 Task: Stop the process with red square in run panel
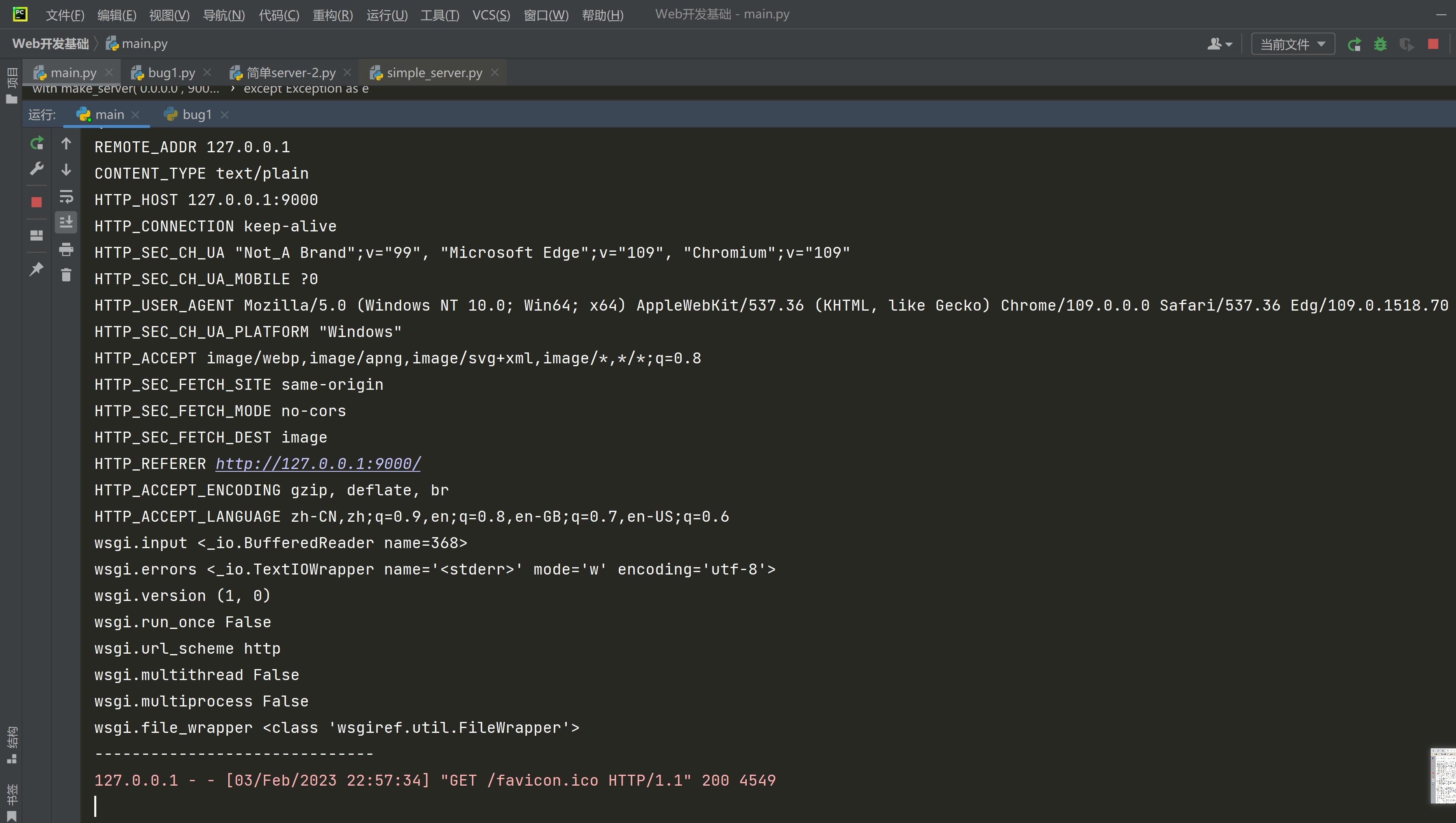point(37,202)
